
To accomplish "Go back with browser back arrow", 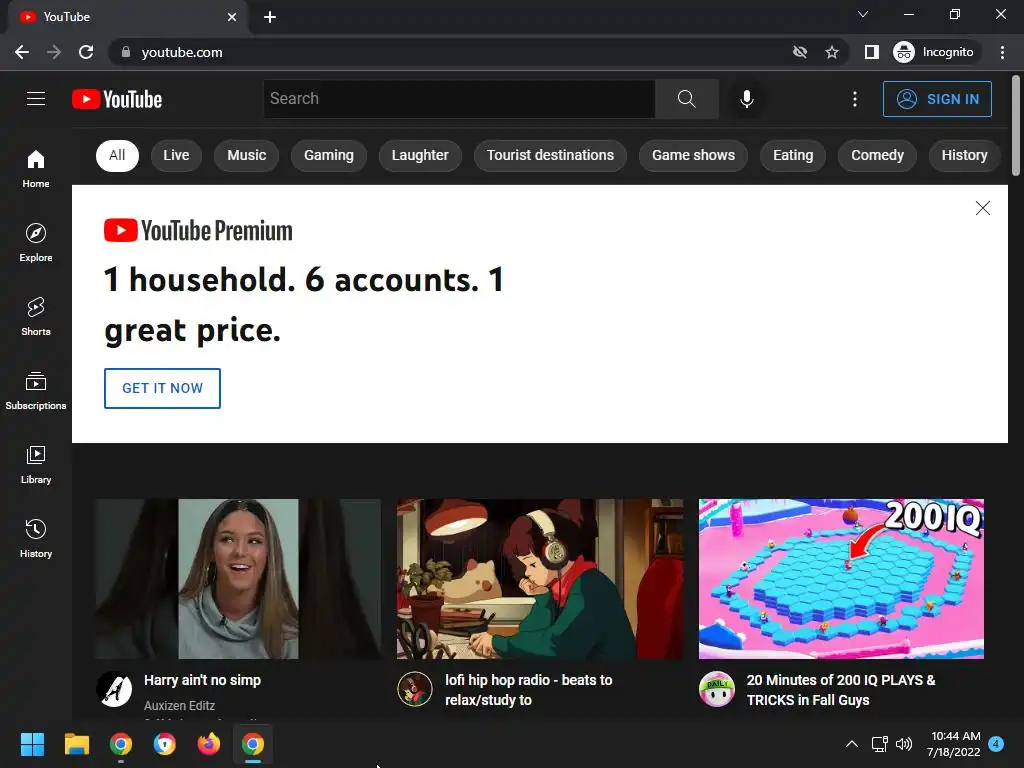I will (x=22, y=52).
